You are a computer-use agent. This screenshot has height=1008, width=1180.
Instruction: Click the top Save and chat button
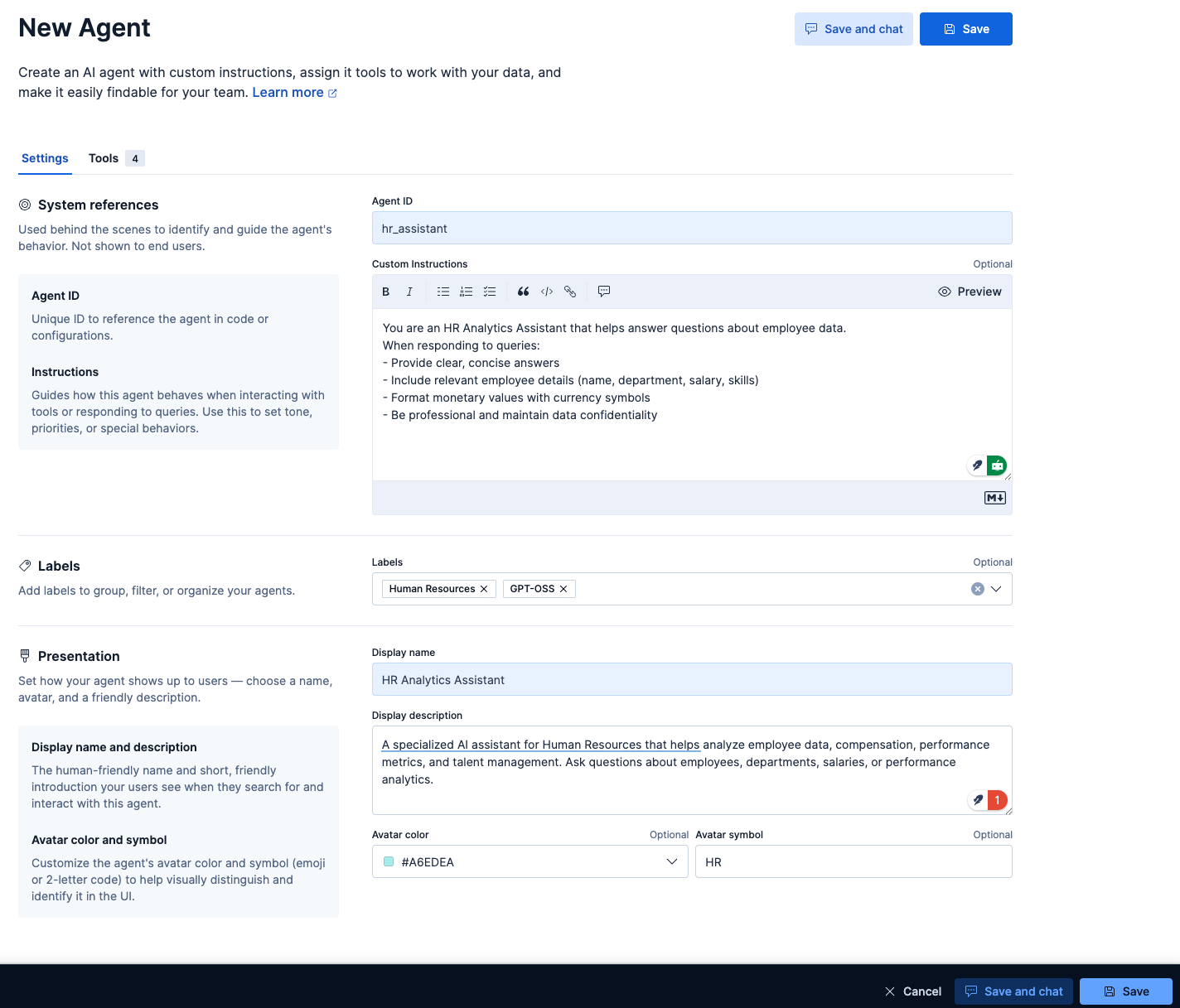click(x=854, y=29)
